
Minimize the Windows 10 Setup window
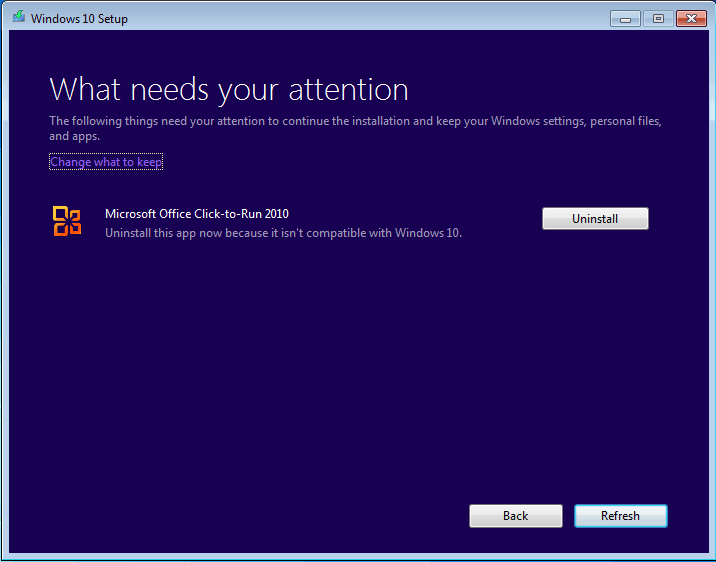point(625,19)
